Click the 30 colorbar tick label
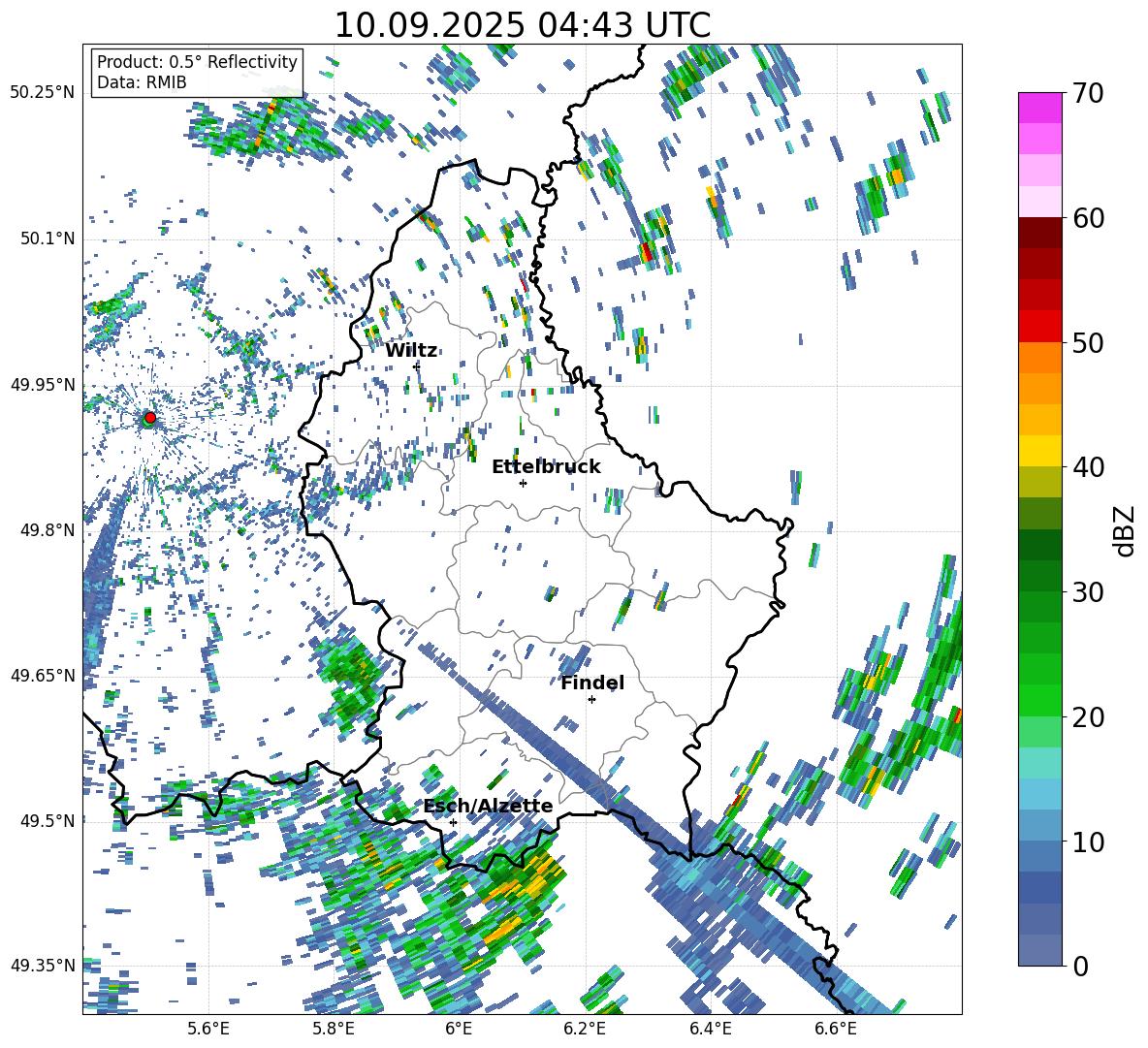The height and width of the screenshot is (1048, 1148). point(1088,592)
